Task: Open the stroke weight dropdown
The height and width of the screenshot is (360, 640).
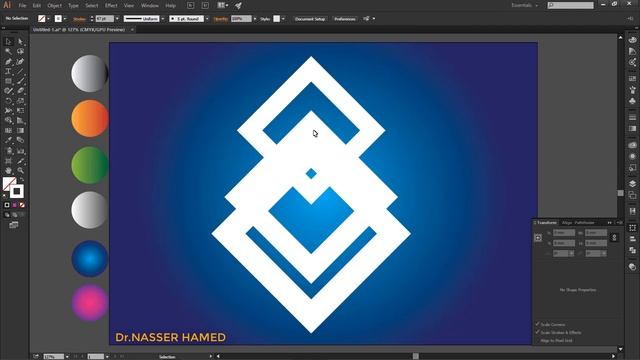Action: tap(117, 19)
